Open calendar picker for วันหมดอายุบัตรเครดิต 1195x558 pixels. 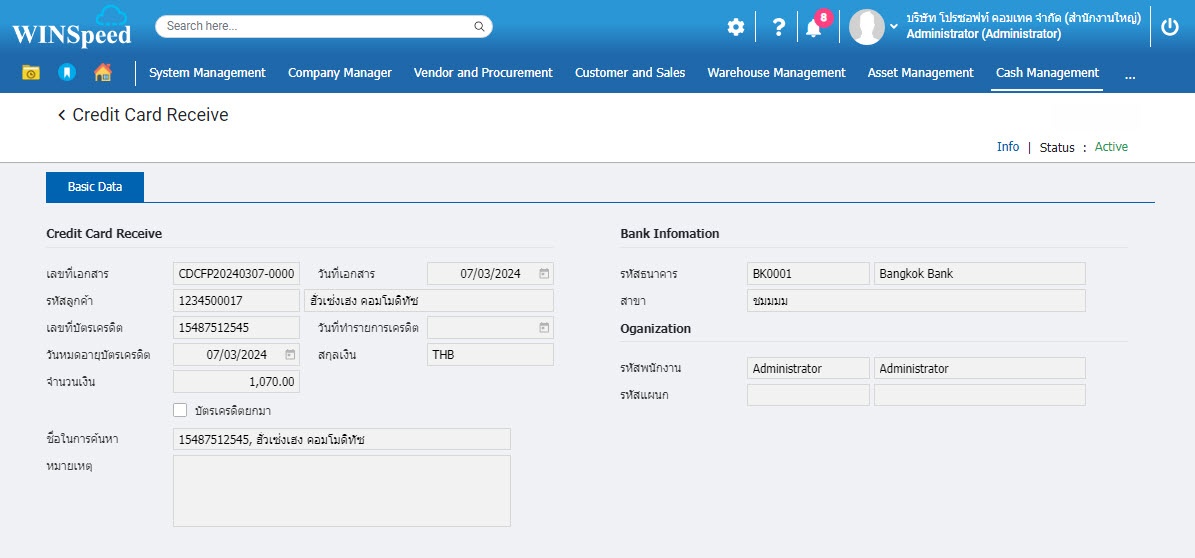[290, 354]
